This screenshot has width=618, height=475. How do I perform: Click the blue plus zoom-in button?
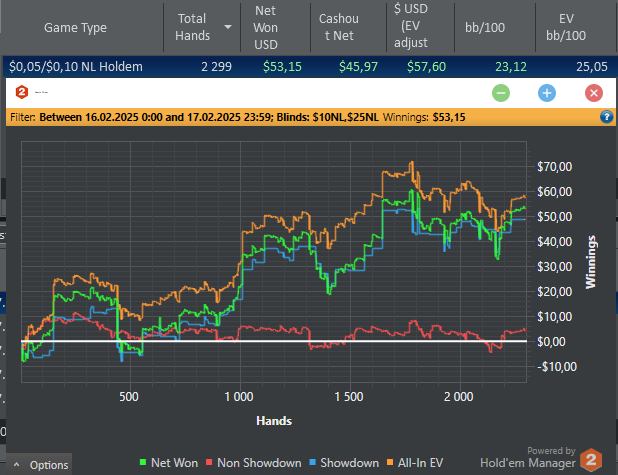547,93
